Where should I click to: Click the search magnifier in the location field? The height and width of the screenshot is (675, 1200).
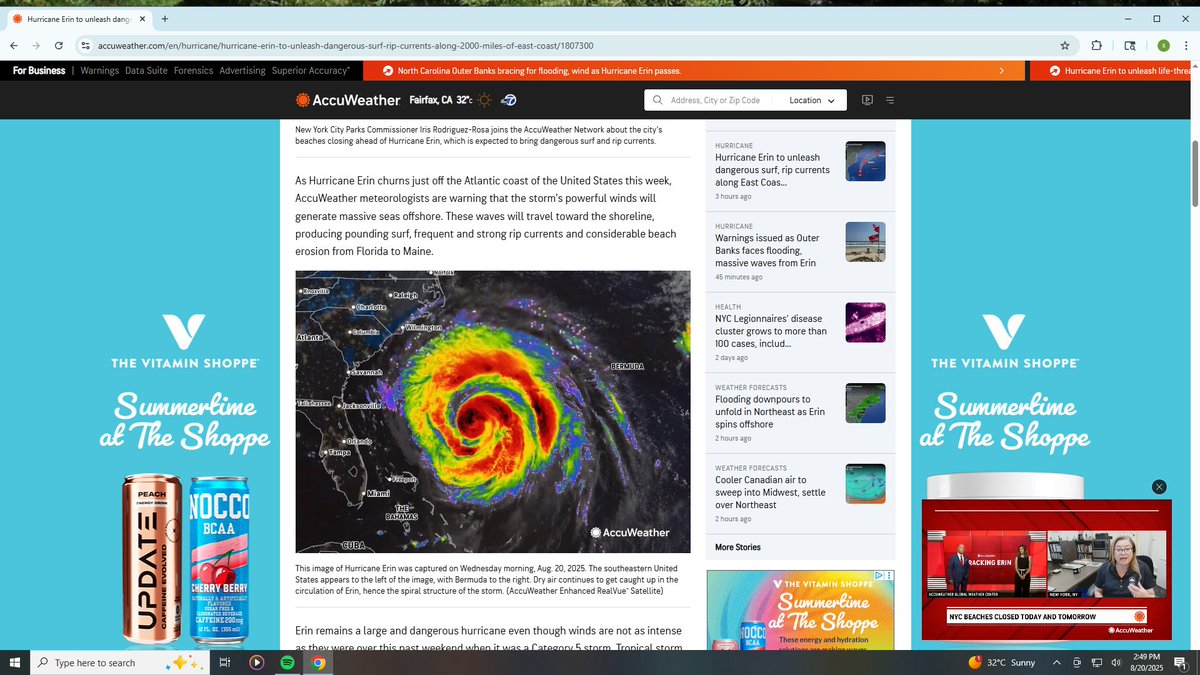tap(657, 100)
